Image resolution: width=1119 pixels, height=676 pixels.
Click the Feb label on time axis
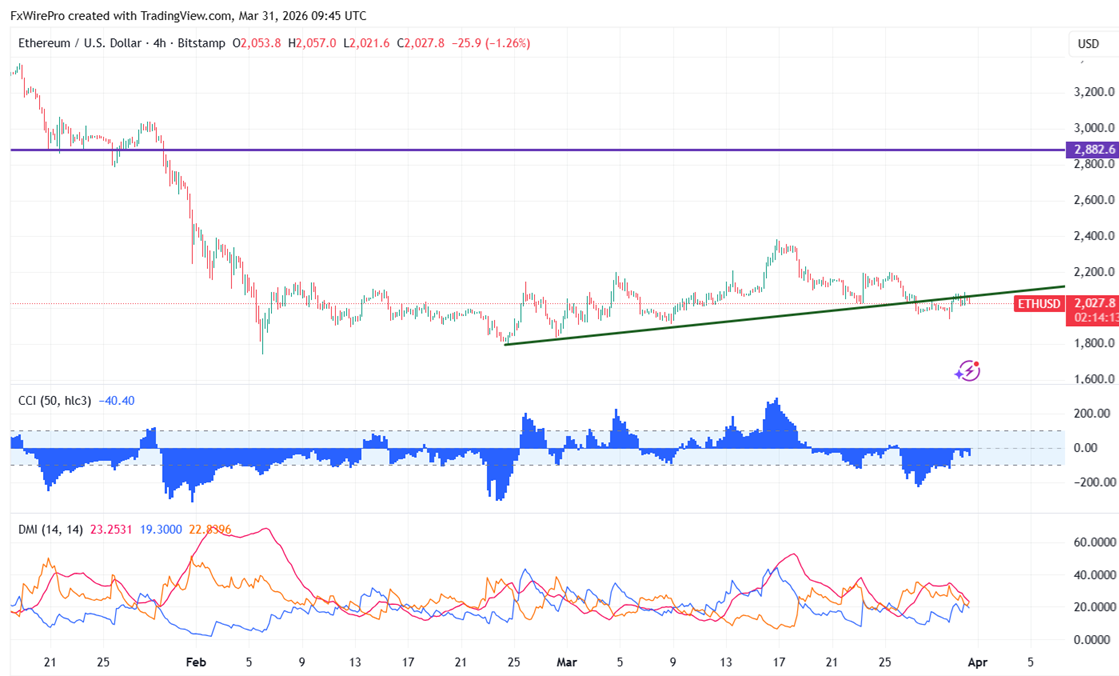click(196, 662)
